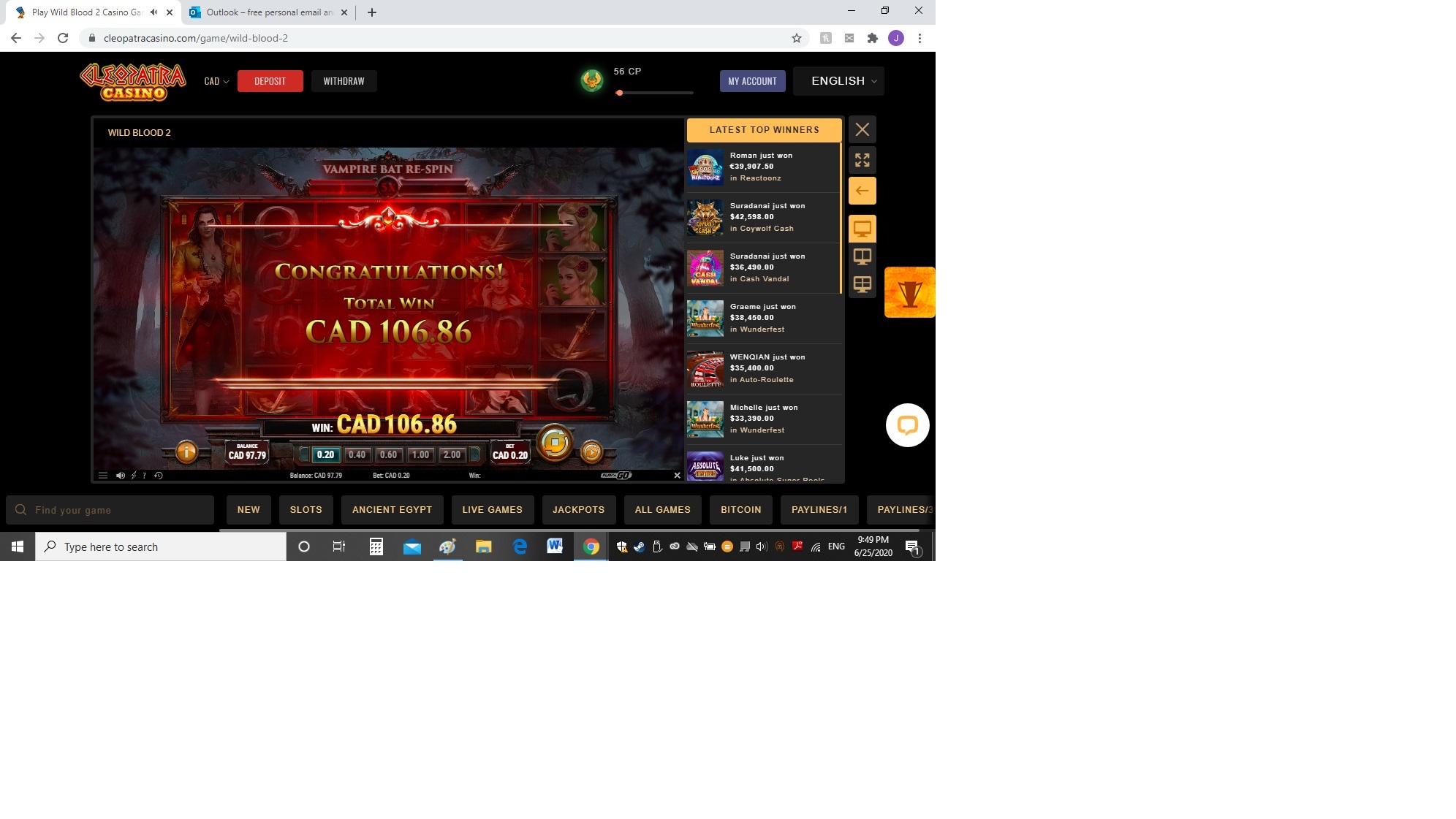
Task: Click the address bar URL
Action: tap(196, 38)
